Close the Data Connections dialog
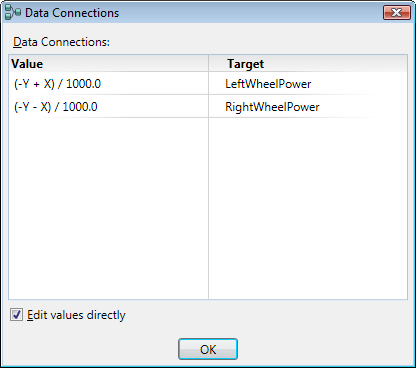This screenshot has width=416, height=368. pyautogui.click(x=397, y=13)
